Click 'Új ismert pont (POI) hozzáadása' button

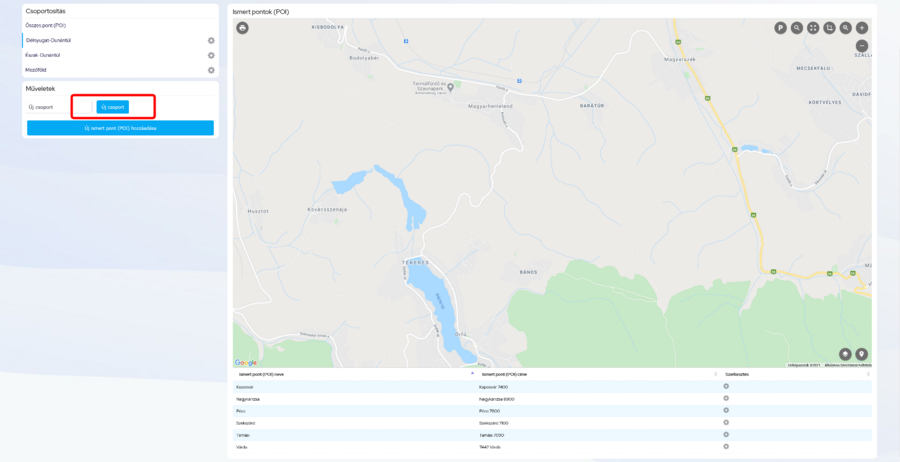[120, 128]
